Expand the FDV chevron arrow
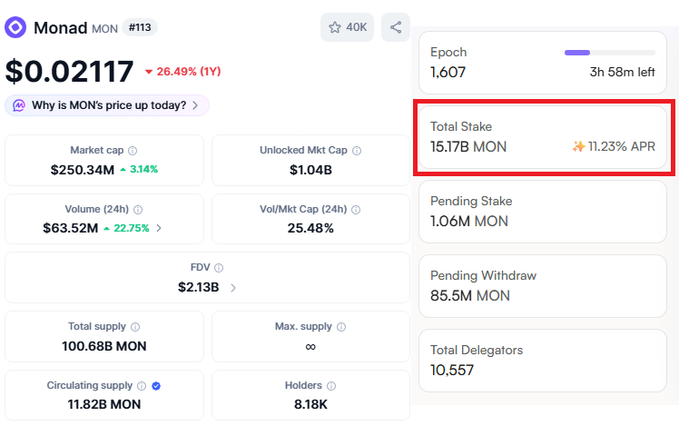Image resolution: width=679 pixels, height=426 pixels. pos(233,287)
